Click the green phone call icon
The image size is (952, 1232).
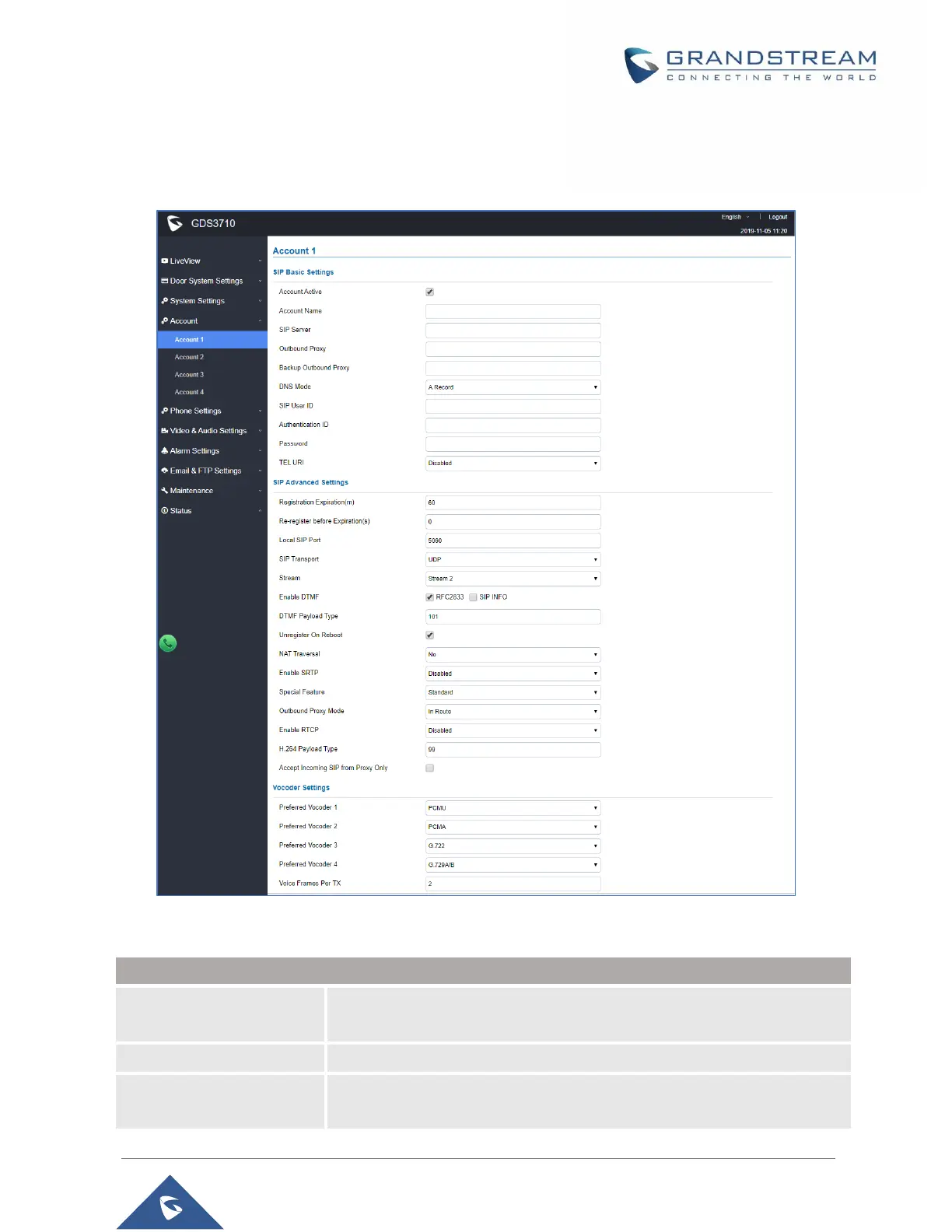pos(168,643)
